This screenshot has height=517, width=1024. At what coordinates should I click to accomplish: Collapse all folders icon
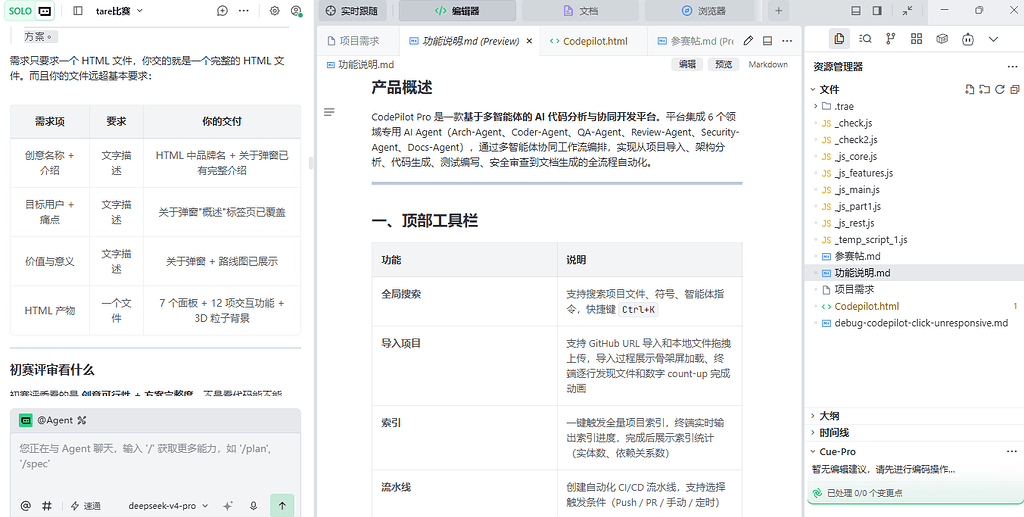pyautogui.click(x=1014, y=89)
